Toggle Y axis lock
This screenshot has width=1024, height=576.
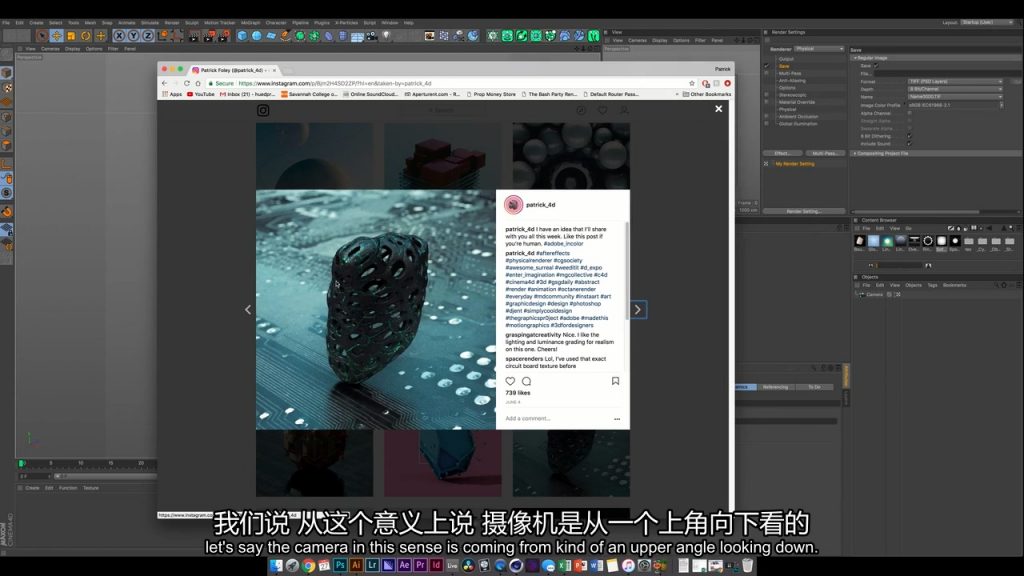click(133, 36)
